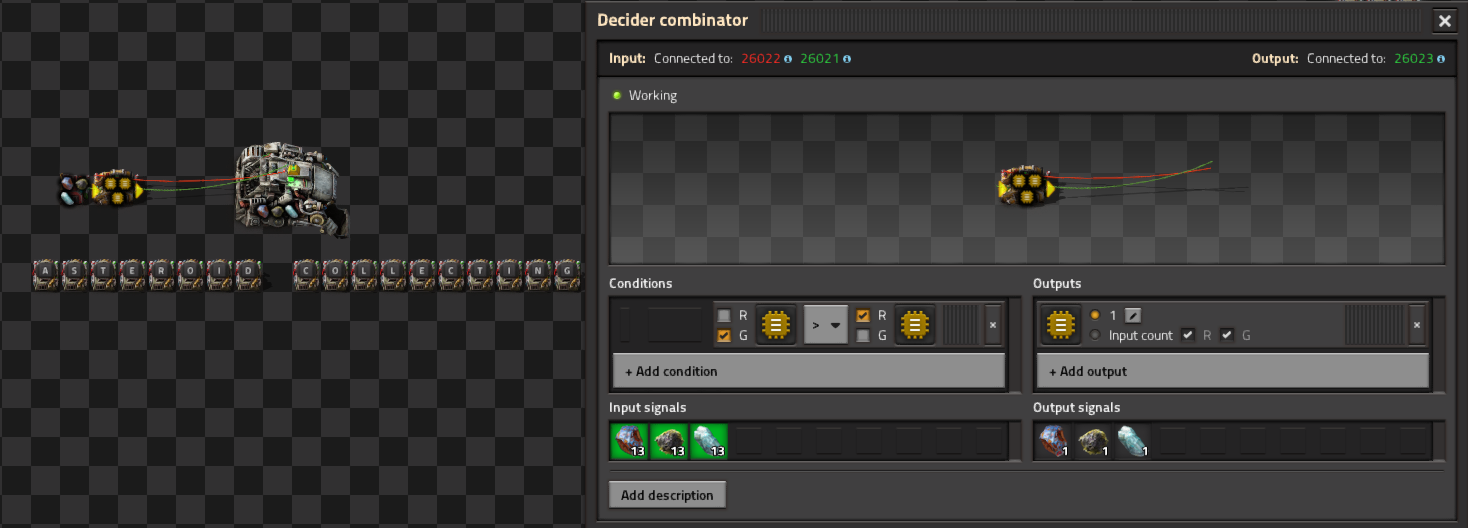Uncheck red wire checkbox for second signal

(863, 315)
